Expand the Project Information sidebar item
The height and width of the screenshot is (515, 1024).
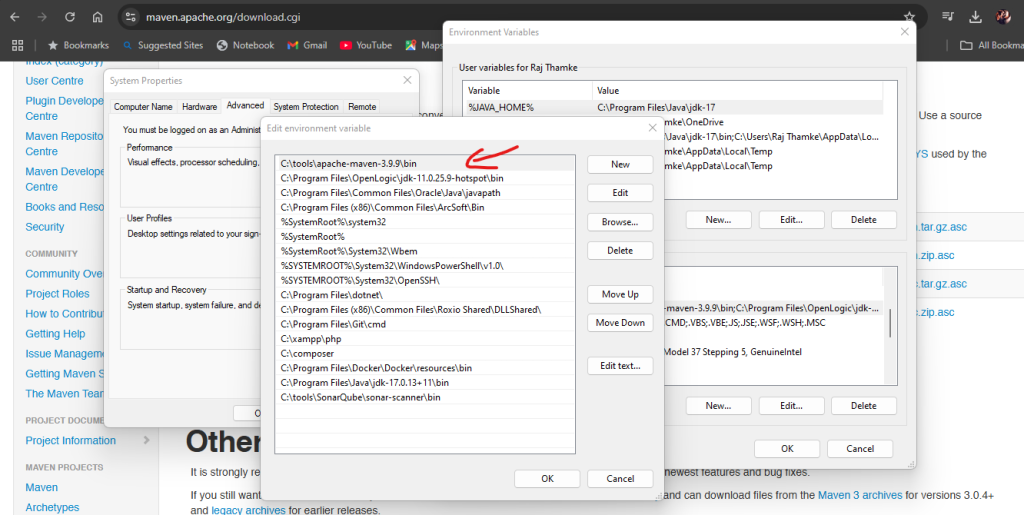pyautogui.click(x=146, y=440)
